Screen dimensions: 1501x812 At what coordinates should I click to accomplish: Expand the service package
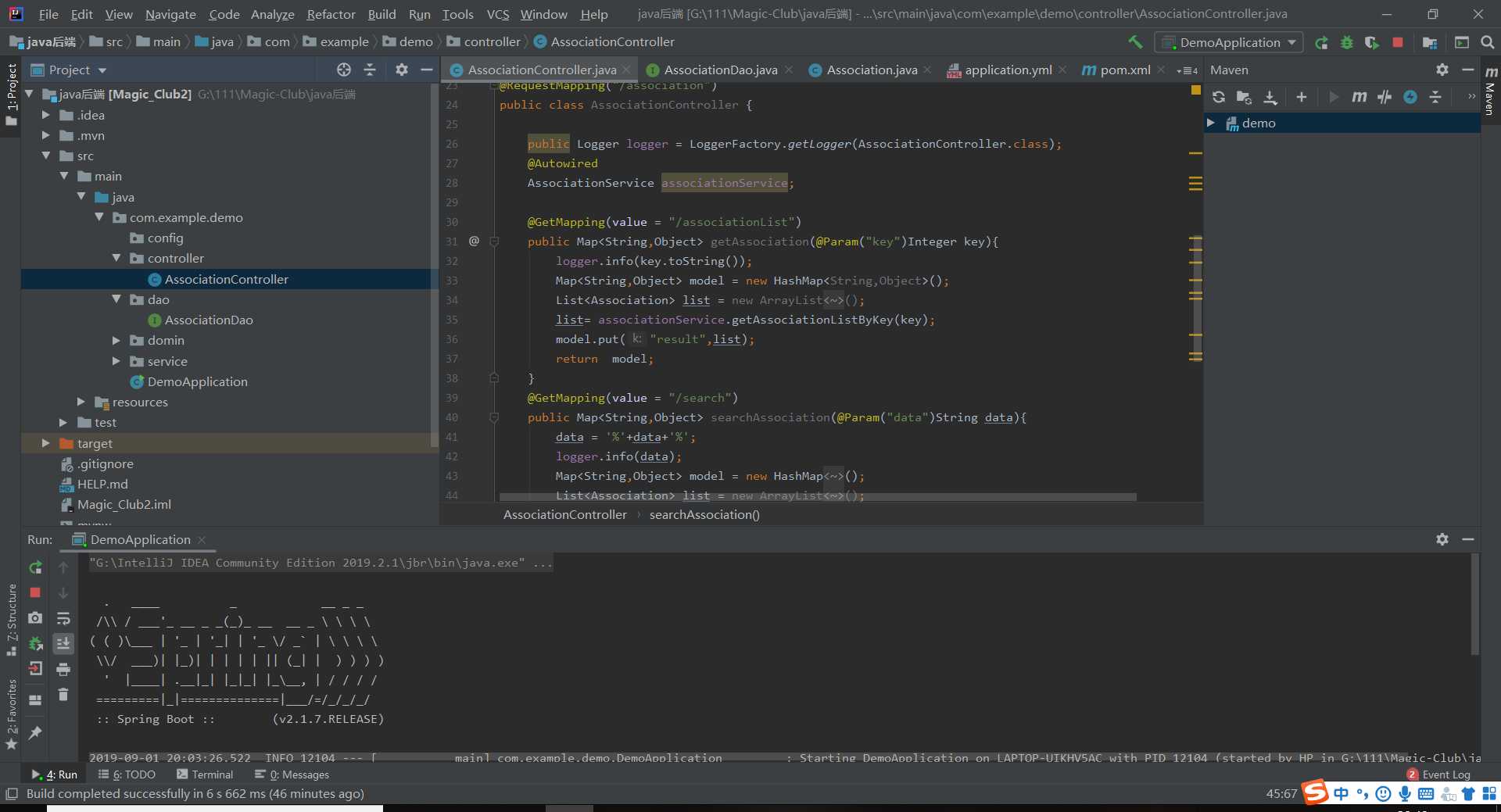[x=116, y=361]
